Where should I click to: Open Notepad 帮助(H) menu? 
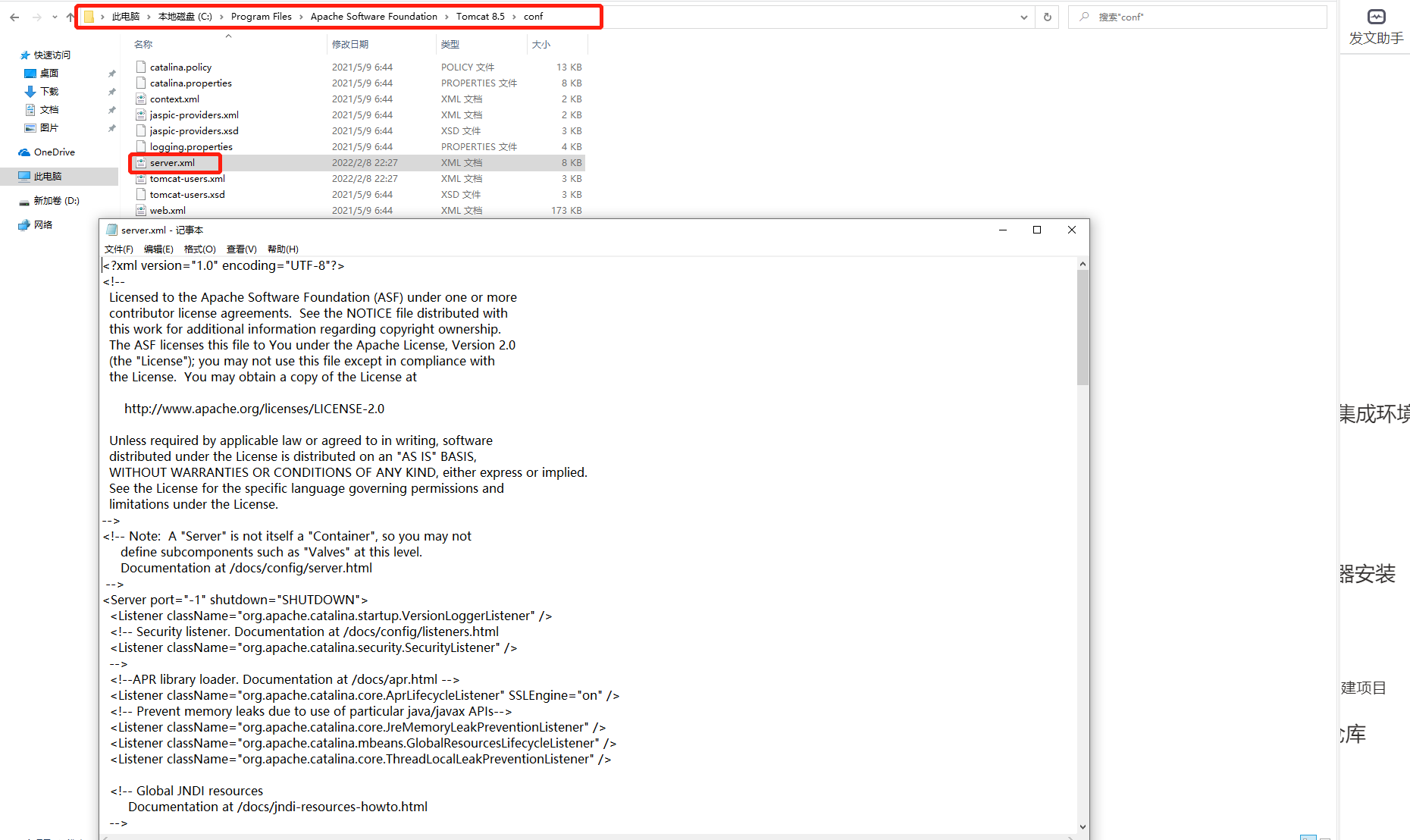coord(283,249)
